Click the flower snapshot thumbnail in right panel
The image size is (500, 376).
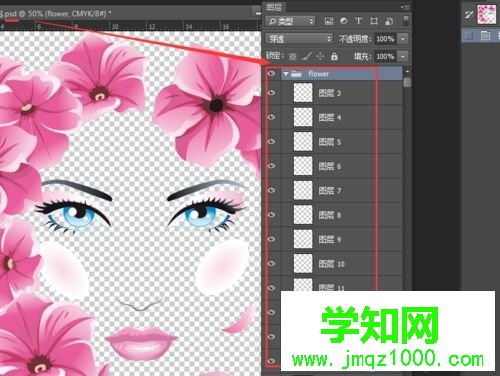tap(486, 14)
